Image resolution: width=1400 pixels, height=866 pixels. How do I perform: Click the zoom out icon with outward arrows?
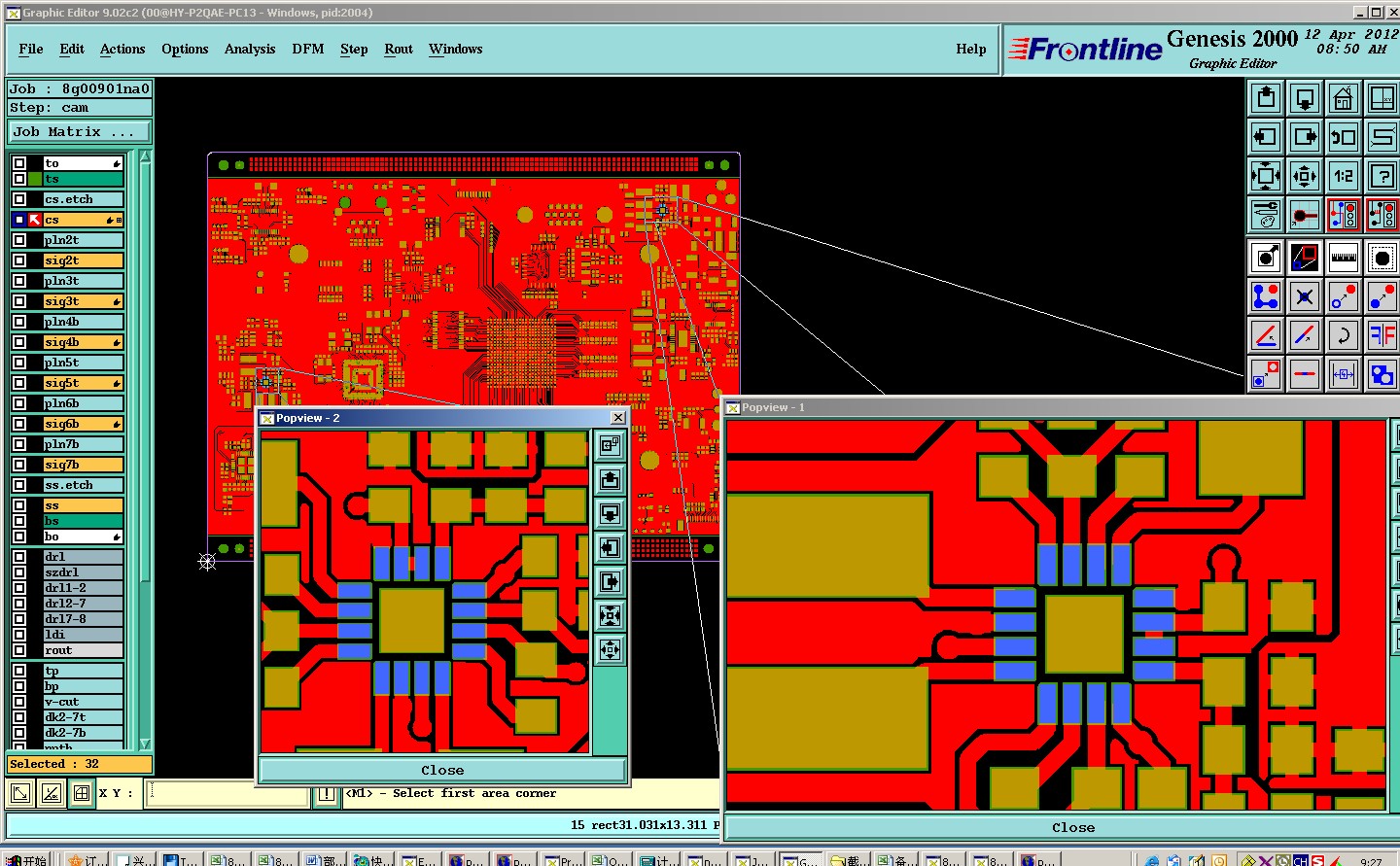[x=1305, y=176]
